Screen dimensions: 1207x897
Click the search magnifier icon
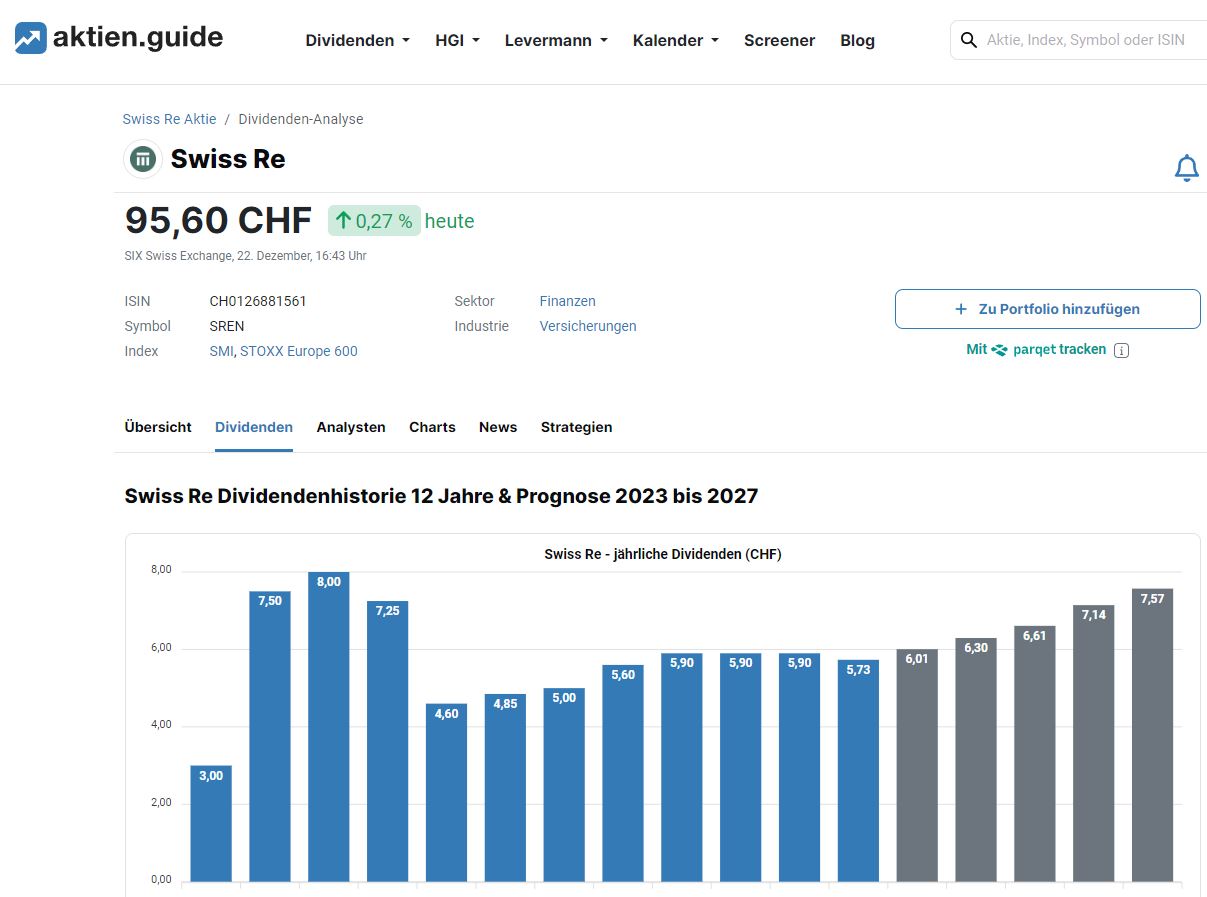(x=968, y=40)
